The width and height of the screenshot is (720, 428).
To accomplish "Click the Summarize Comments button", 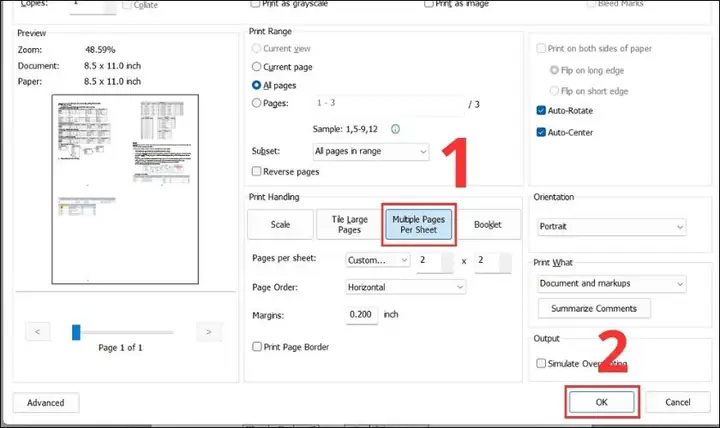I will 594,309.
